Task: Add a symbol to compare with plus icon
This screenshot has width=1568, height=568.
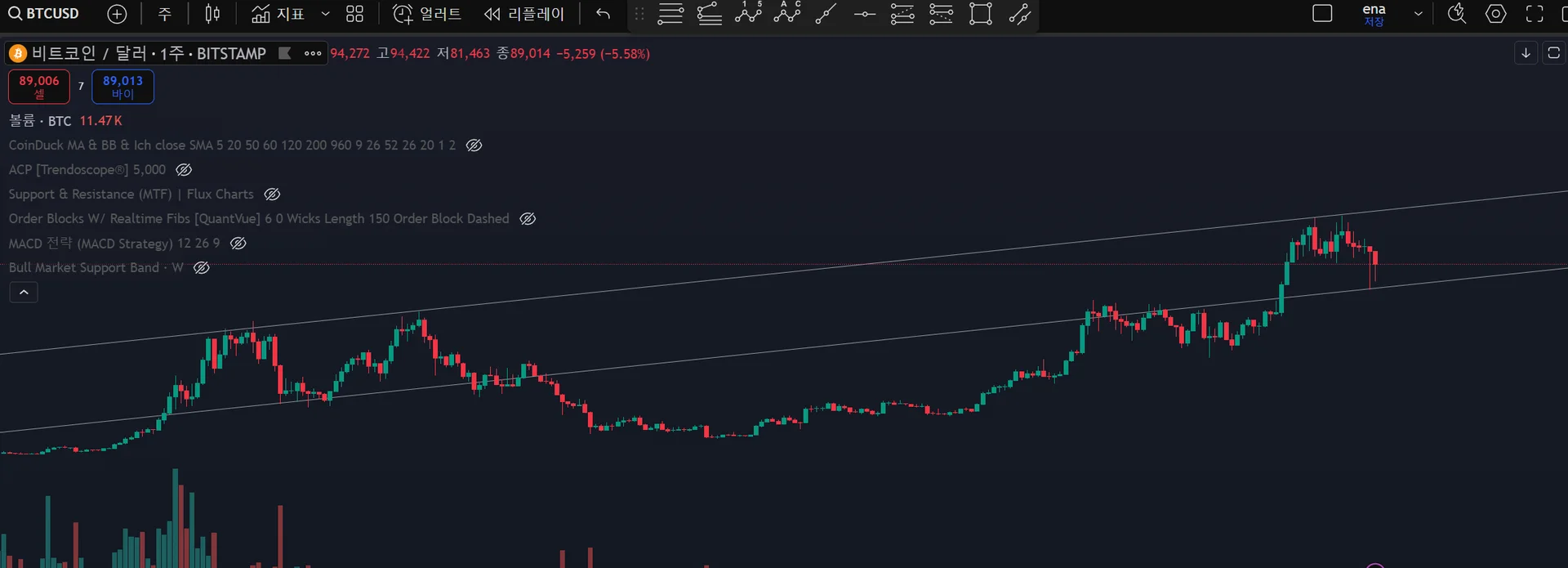Action: coord(118,14)
